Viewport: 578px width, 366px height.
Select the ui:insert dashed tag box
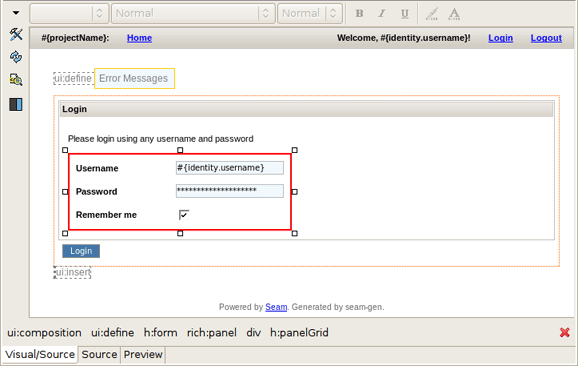[x=72, y=272]
